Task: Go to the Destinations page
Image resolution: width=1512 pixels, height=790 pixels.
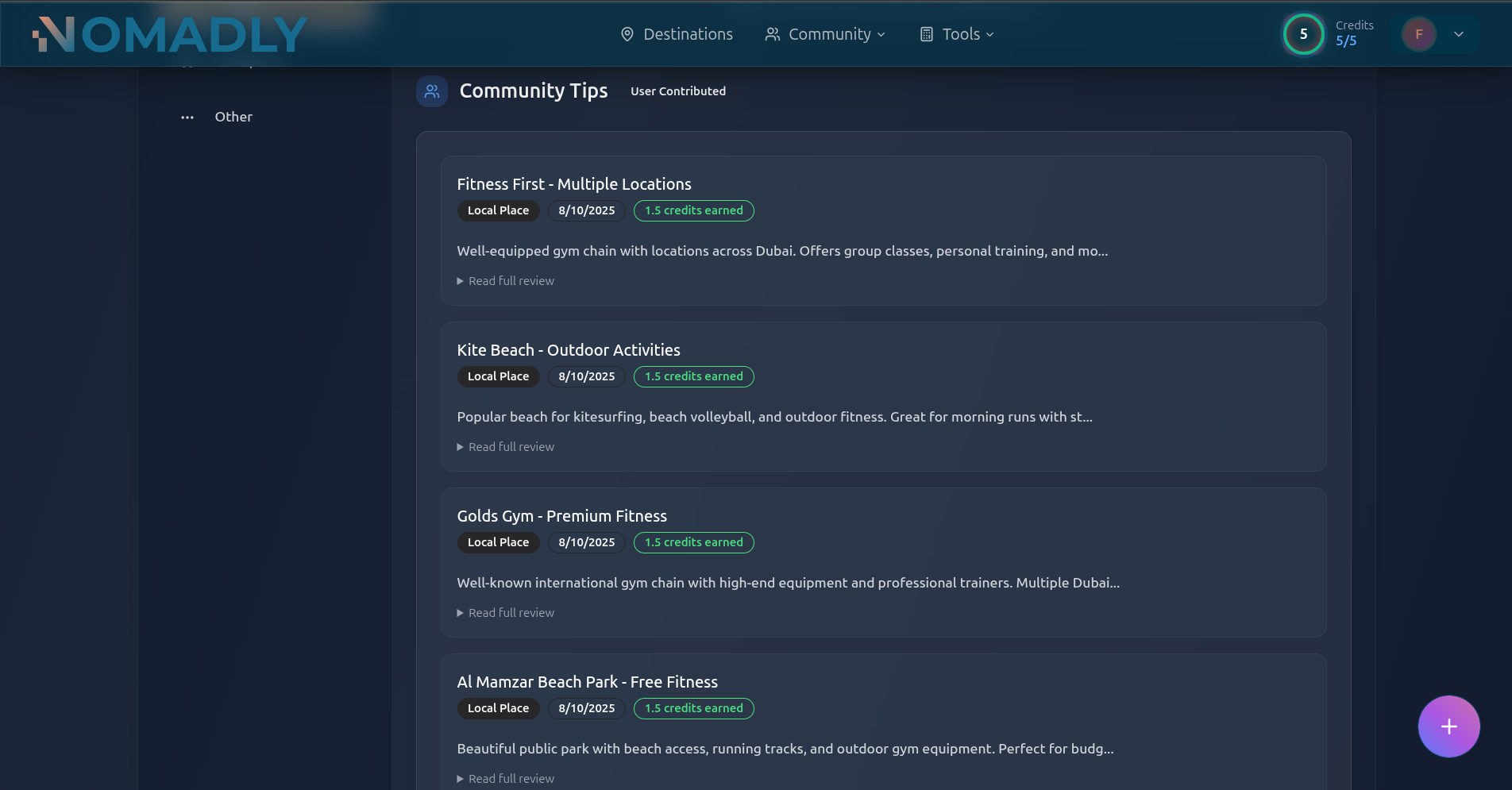Action: 687,34
